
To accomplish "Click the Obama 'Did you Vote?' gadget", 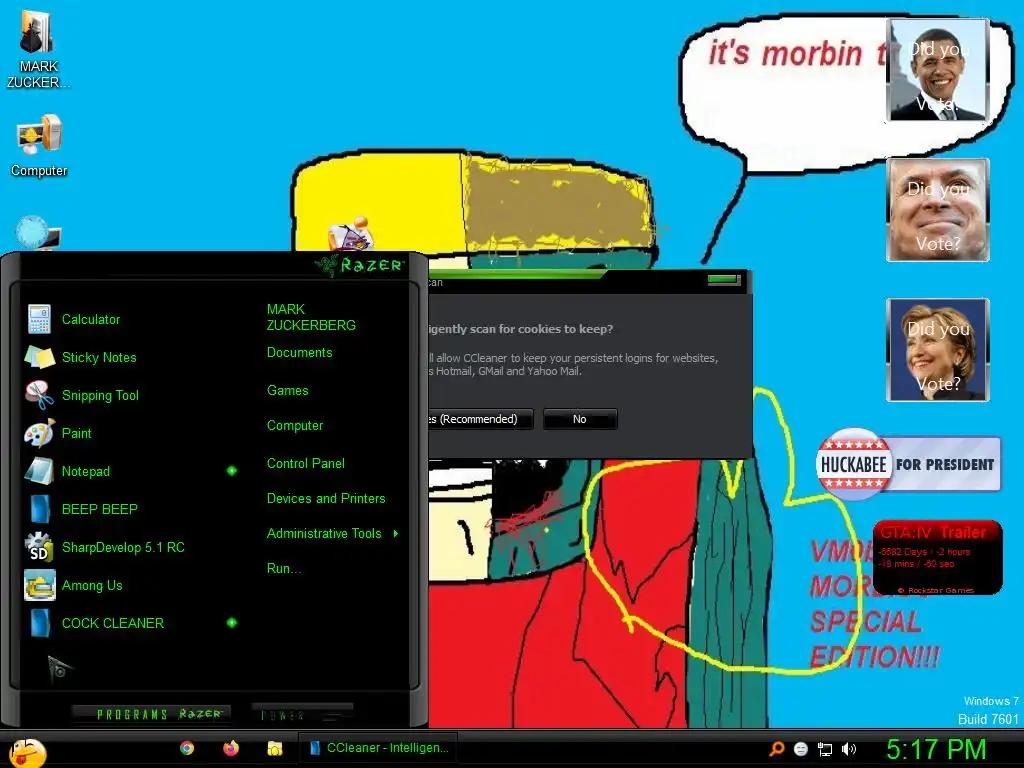I will [x=938, y=70].
